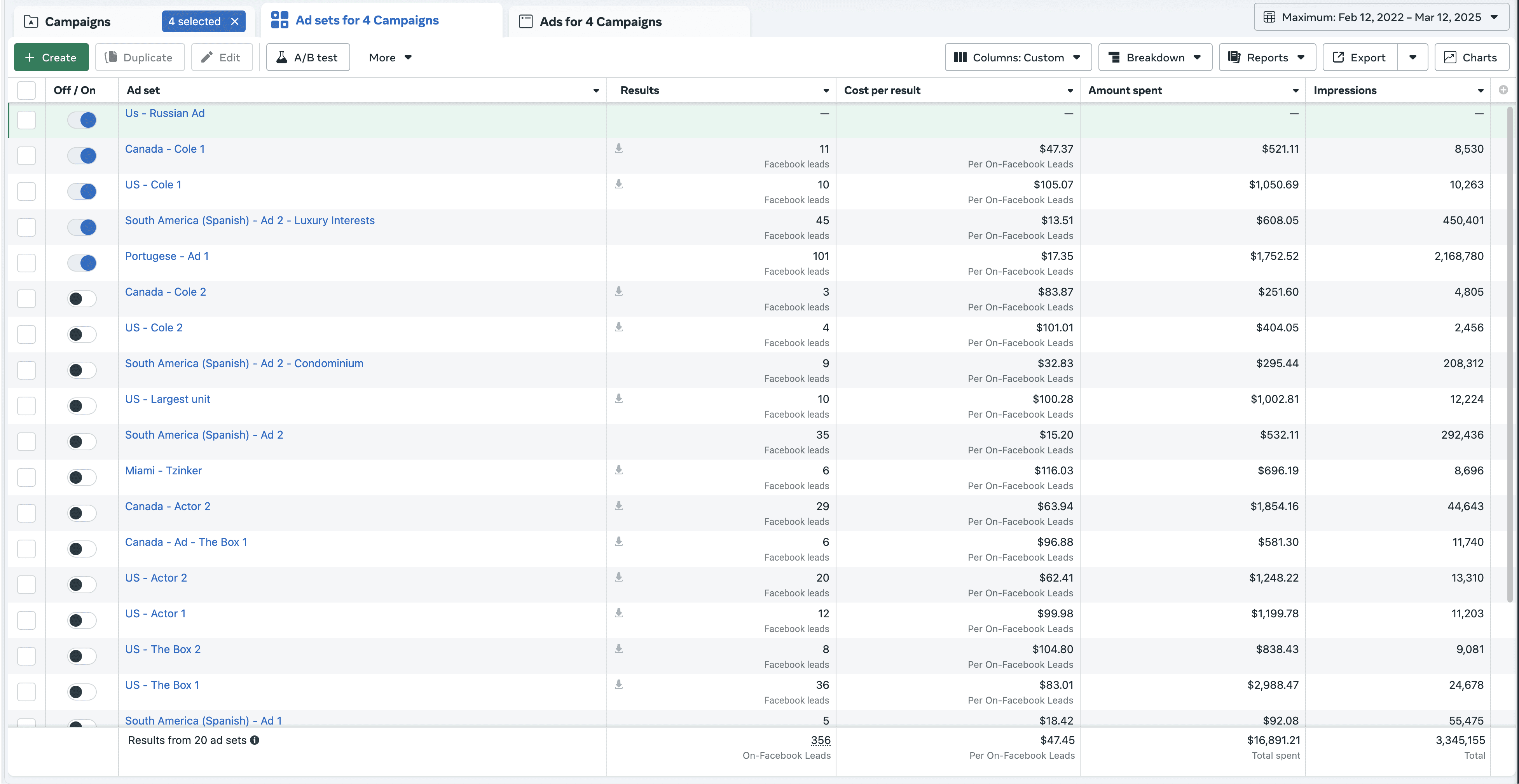
Task: Click the lead download icon for Miami - Tzinker
Action: [618, 470]
